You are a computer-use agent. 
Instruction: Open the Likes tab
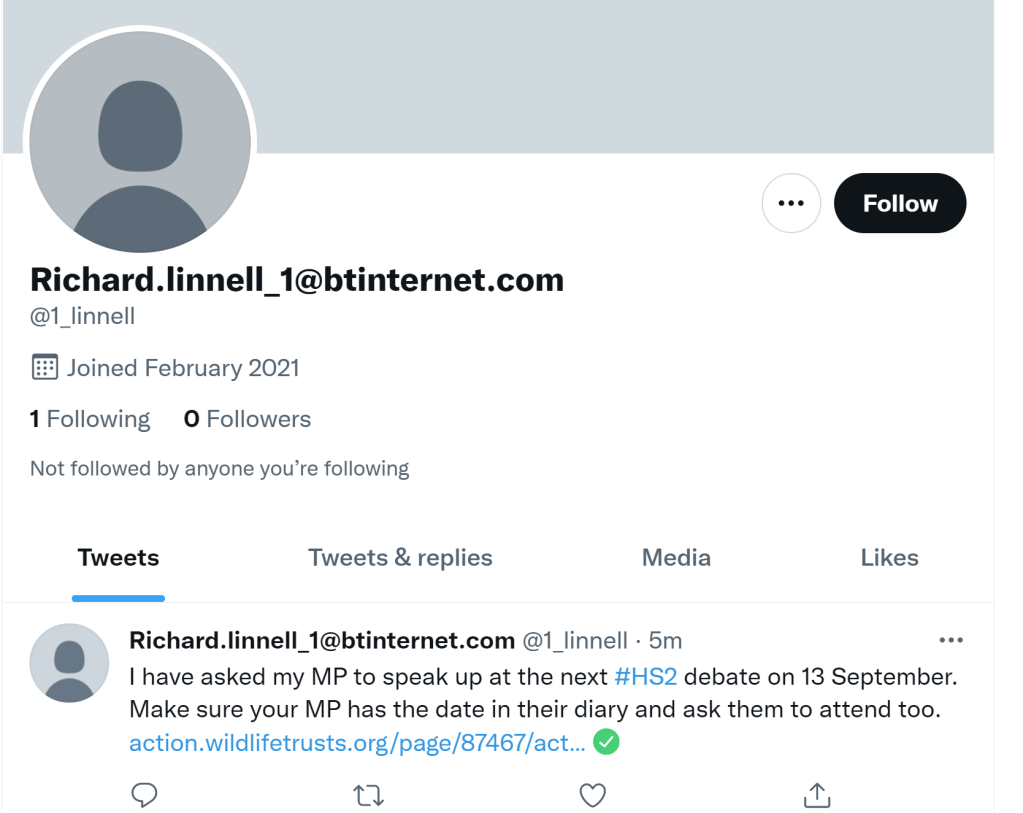coord(889,558)
